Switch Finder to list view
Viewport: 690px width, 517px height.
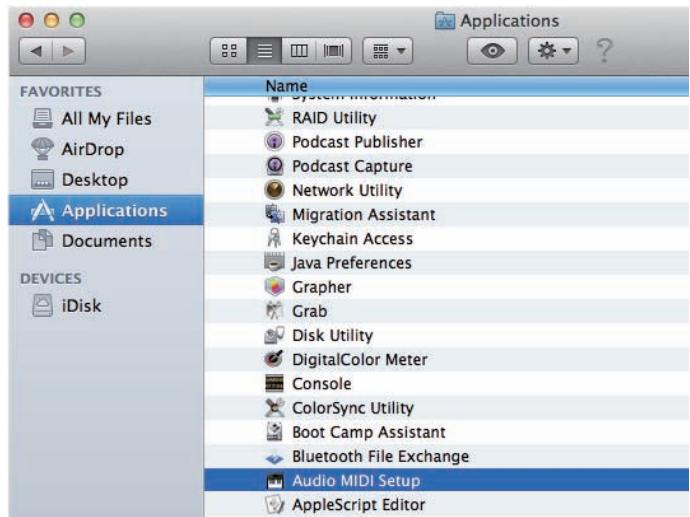264,51
